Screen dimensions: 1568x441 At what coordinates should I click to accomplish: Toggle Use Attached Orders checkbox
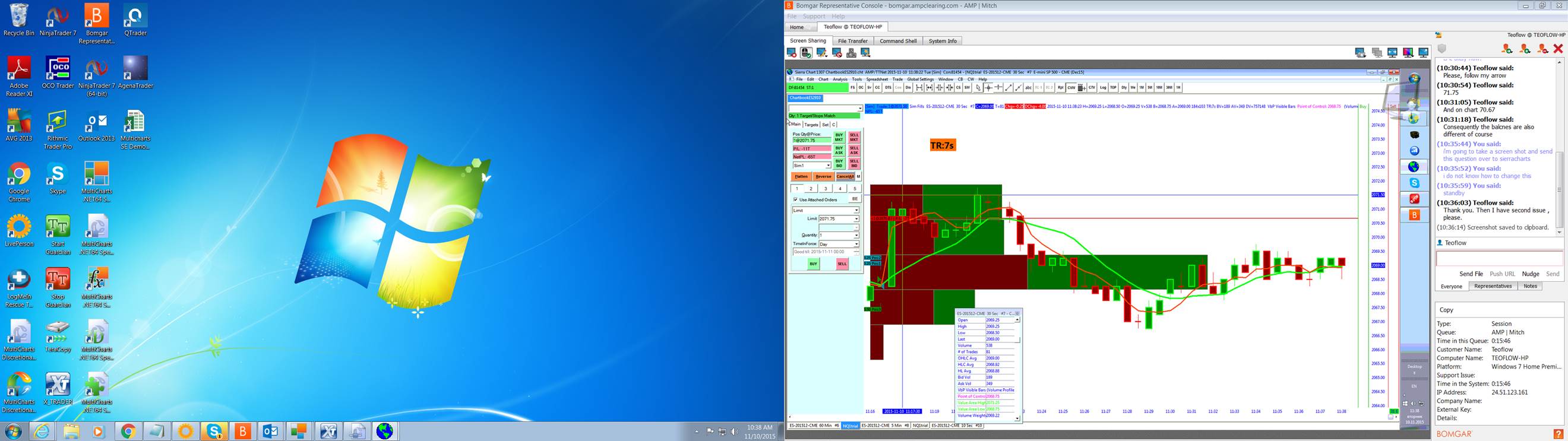point(795,199)
